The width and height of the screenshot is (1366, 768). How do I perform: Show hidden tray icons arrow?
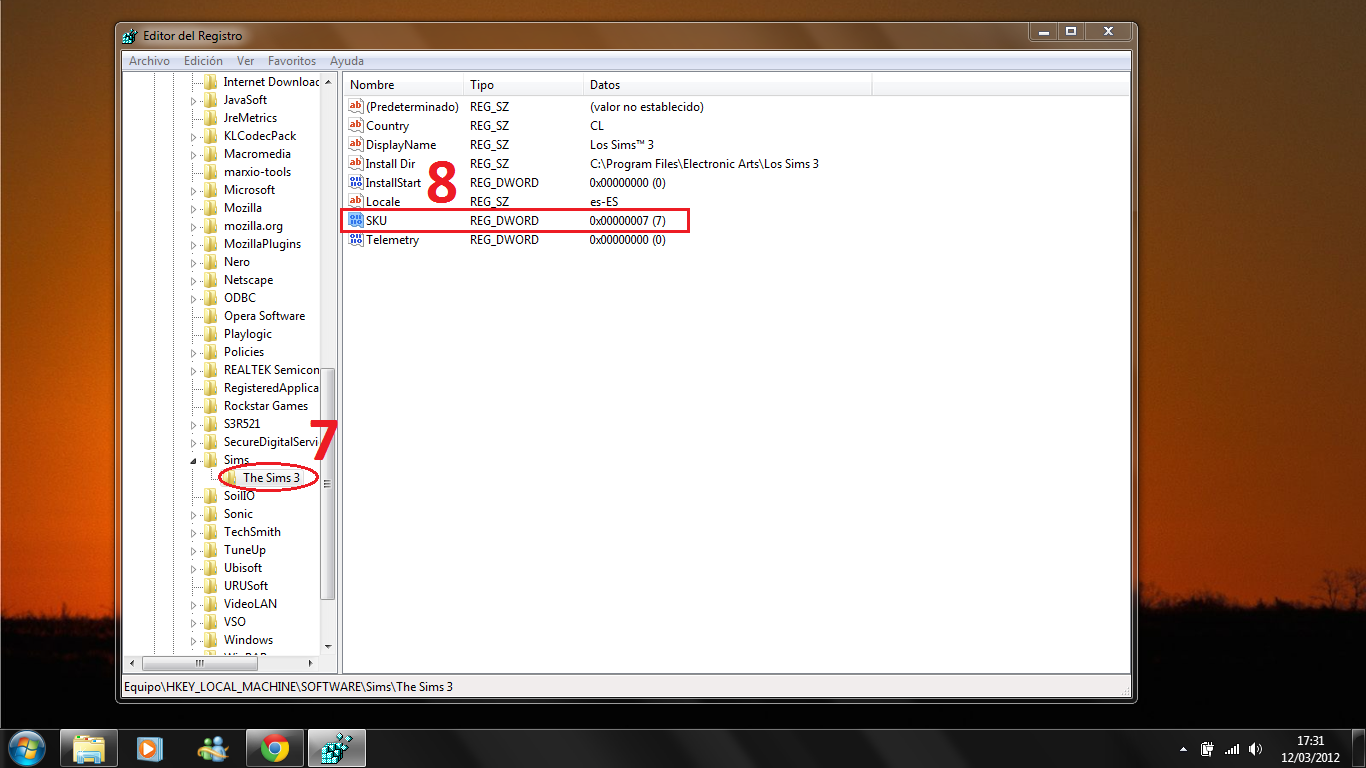click(1184, 748)
